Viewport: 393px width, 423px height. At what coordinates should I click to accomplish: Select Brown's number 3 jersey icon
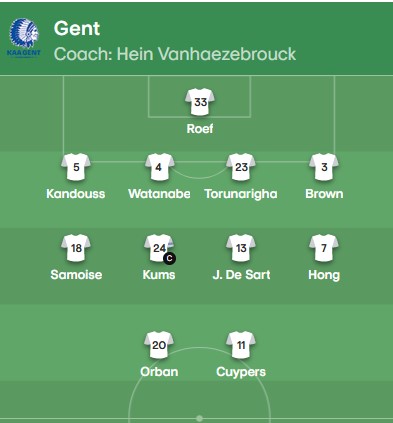point(324,167)
